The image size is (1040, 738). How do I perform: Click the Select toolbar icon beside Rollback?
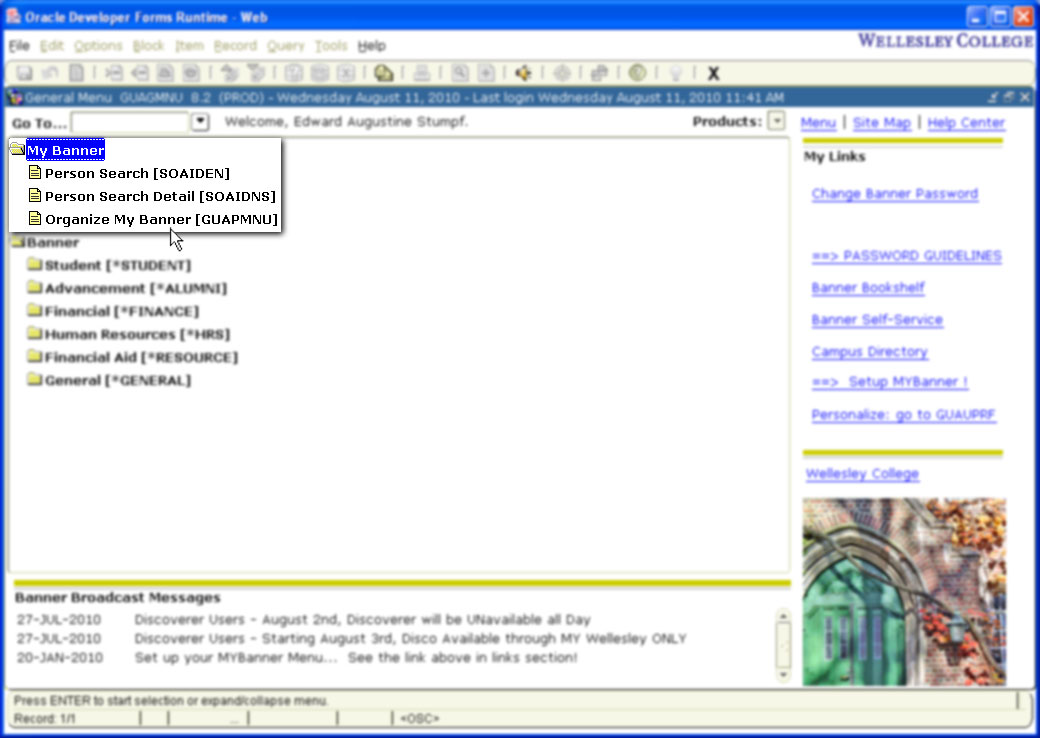point(77,73)
